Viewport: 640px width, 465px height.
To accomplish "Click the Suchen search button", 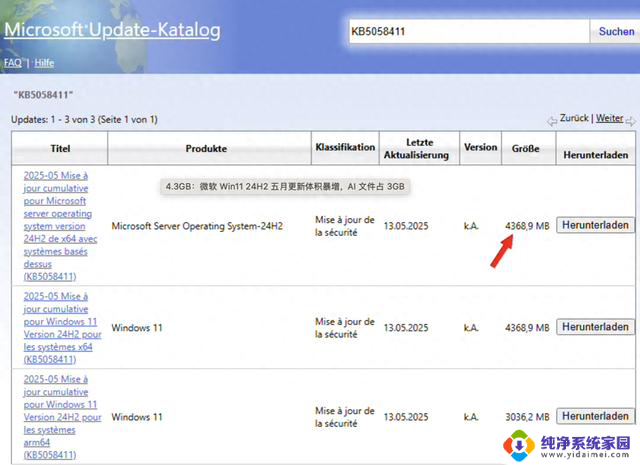I will tap(616, 31).
